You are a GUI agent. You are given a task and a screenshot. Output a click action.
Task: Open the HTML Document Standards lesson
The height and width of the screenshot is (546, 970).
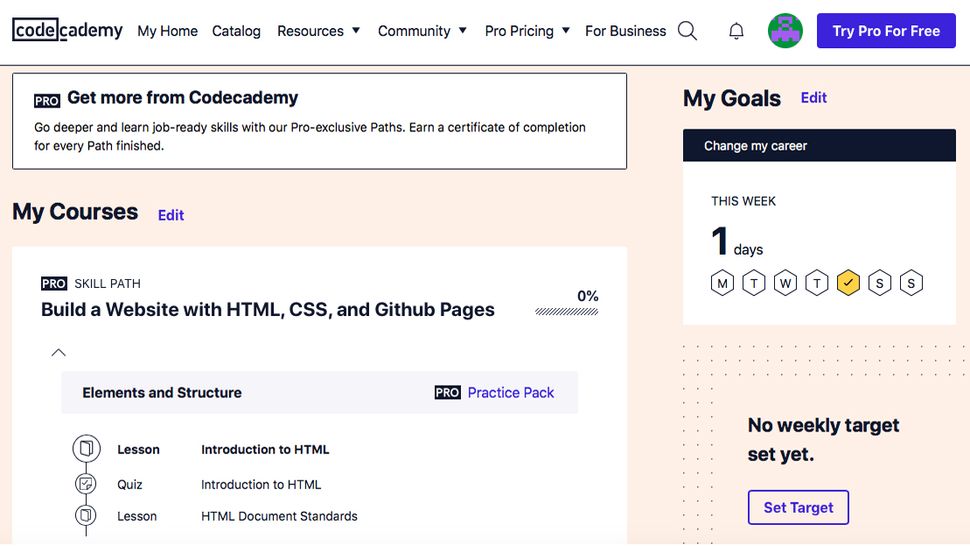click(x=279, y=516)
